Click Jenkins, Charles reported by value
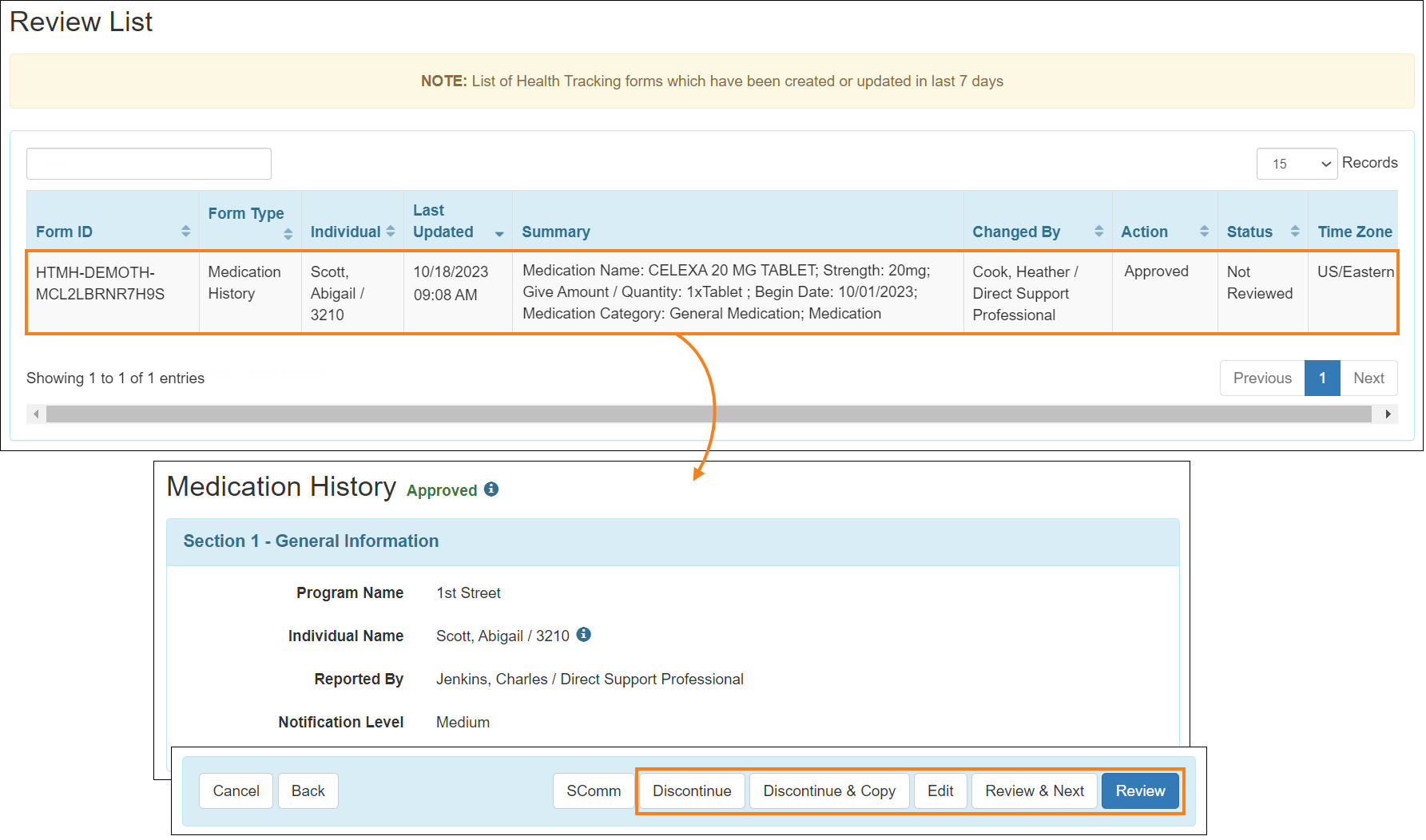Viewport: 1426px width, 840px height. [590, 679]
